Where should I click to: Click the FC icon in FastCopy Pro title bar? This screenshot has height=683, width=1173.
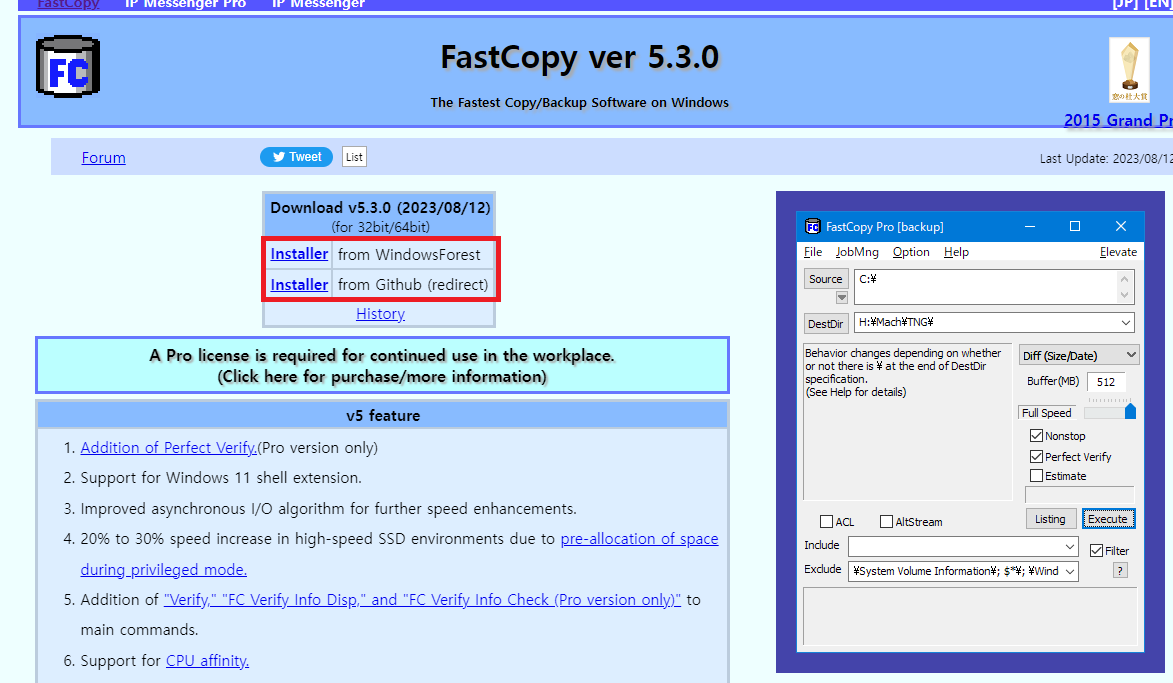[812, 226]
